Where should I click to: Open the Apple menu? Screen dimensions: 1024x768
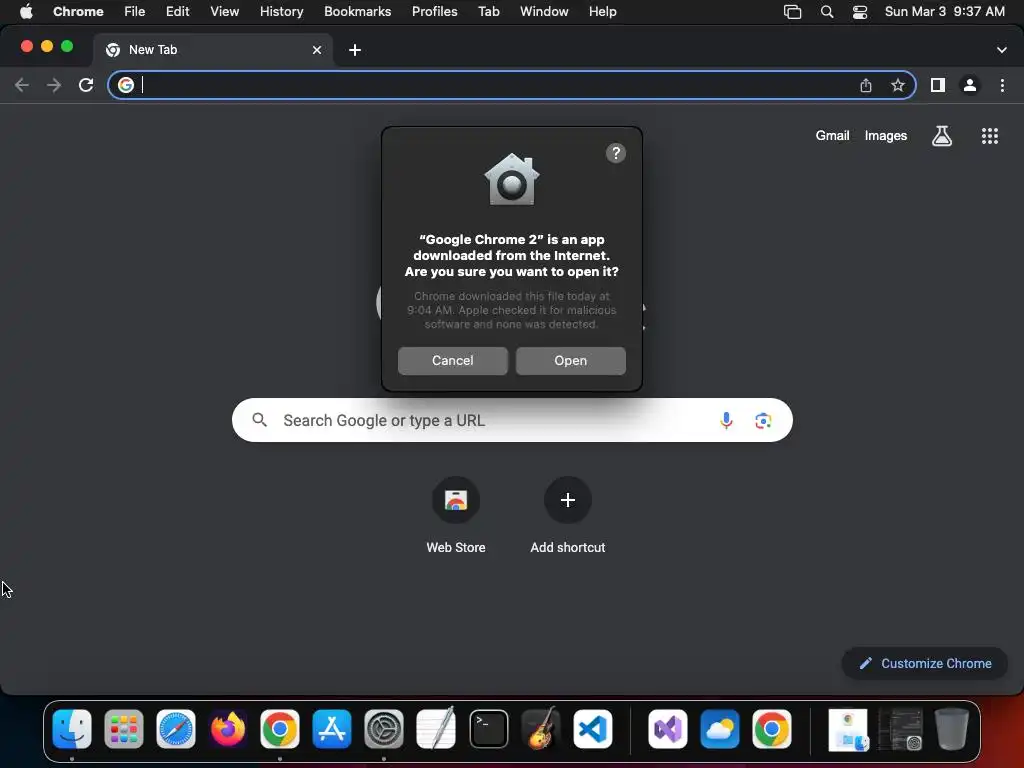[26, 12]
